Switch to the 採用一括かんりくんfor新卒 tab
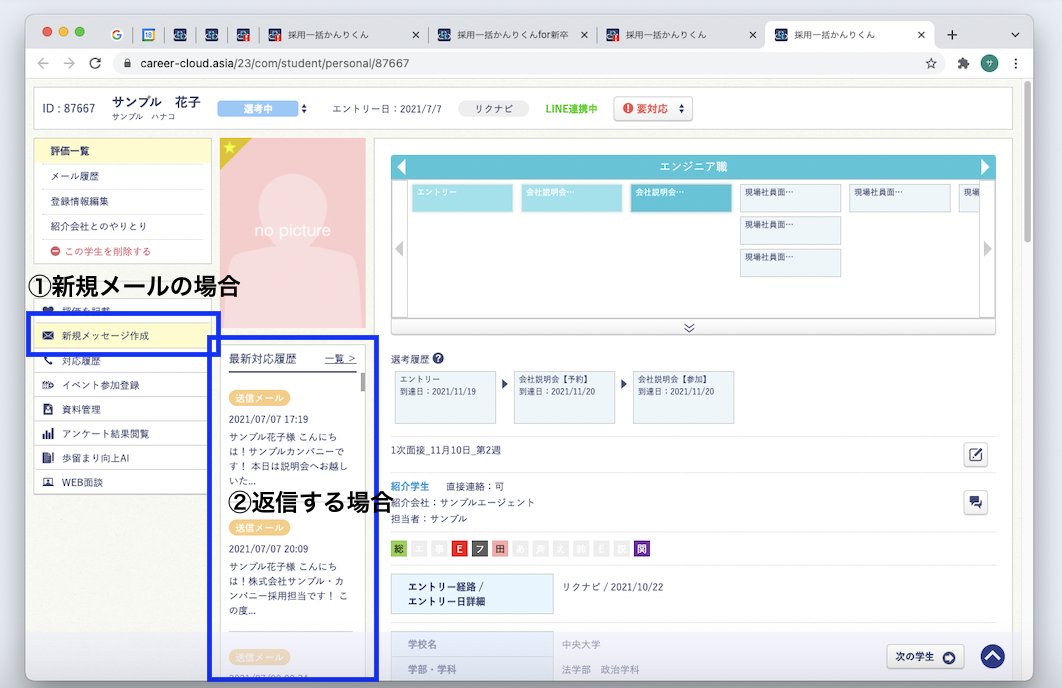 (x=512, y=35)
